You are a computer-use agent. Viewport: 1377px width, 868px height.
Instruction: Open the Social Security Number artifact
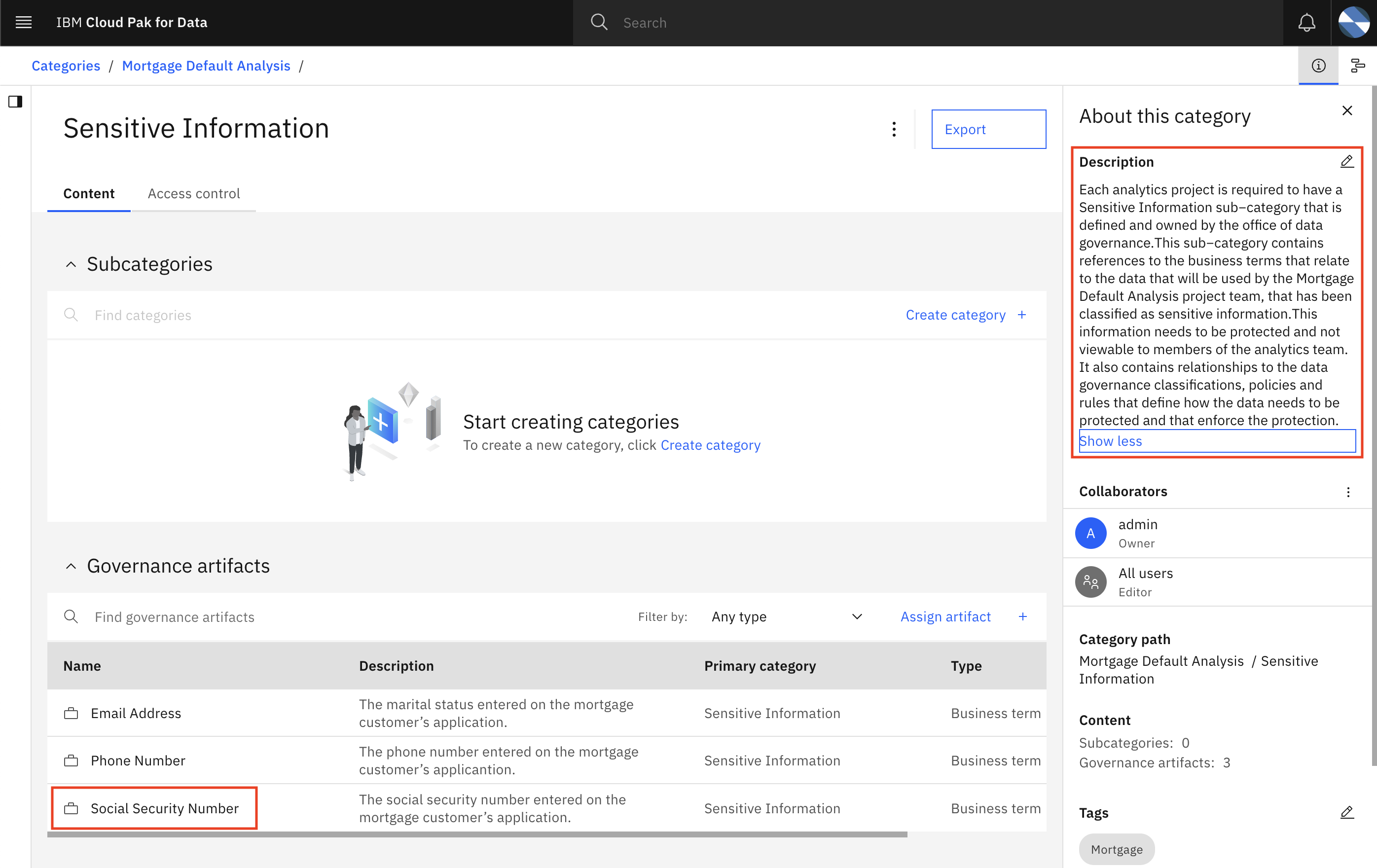point(165,808)
